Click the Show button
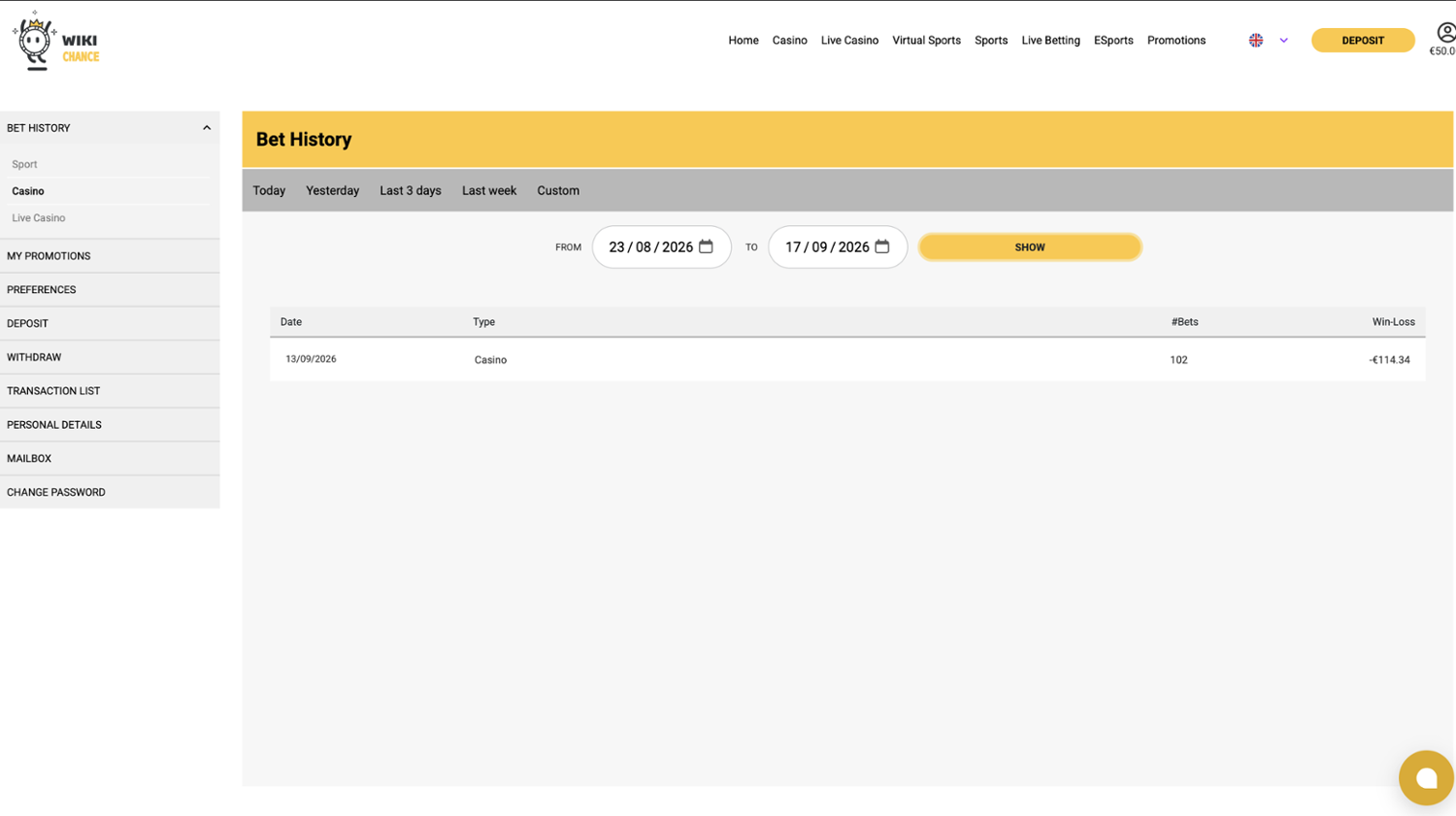The width and height of the screenshot is (1456, 816). pos(1030,247)
